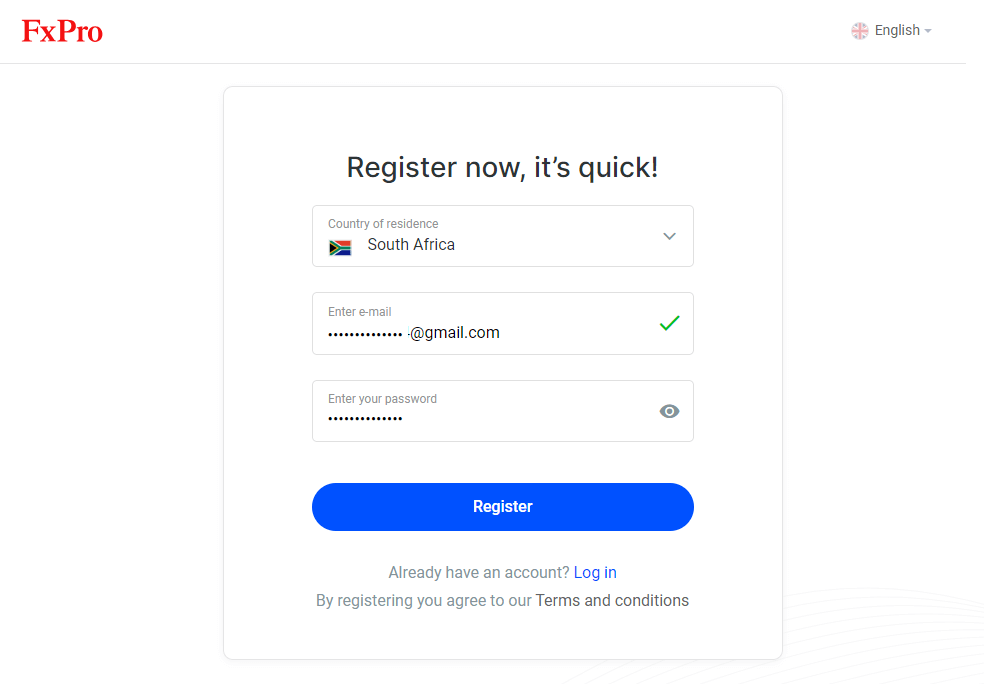
Task: Click the small arrow beside English
Action: 928,31
